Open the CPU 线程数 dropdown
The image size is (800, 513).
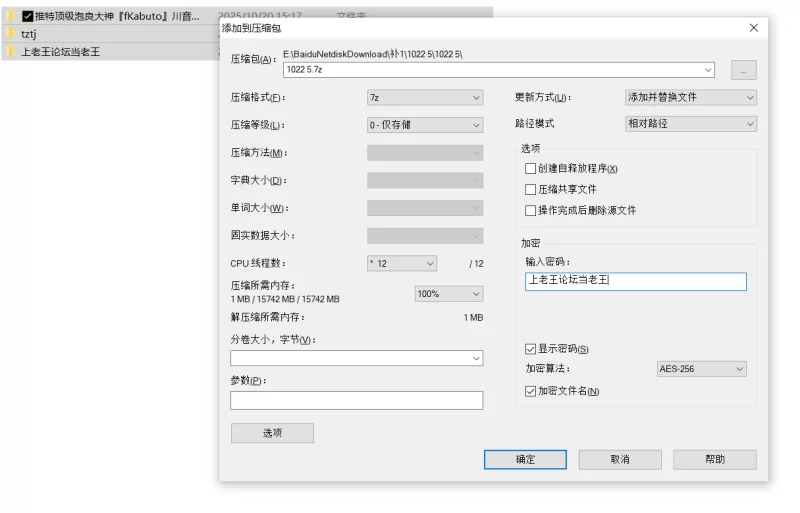coord(402,263)
